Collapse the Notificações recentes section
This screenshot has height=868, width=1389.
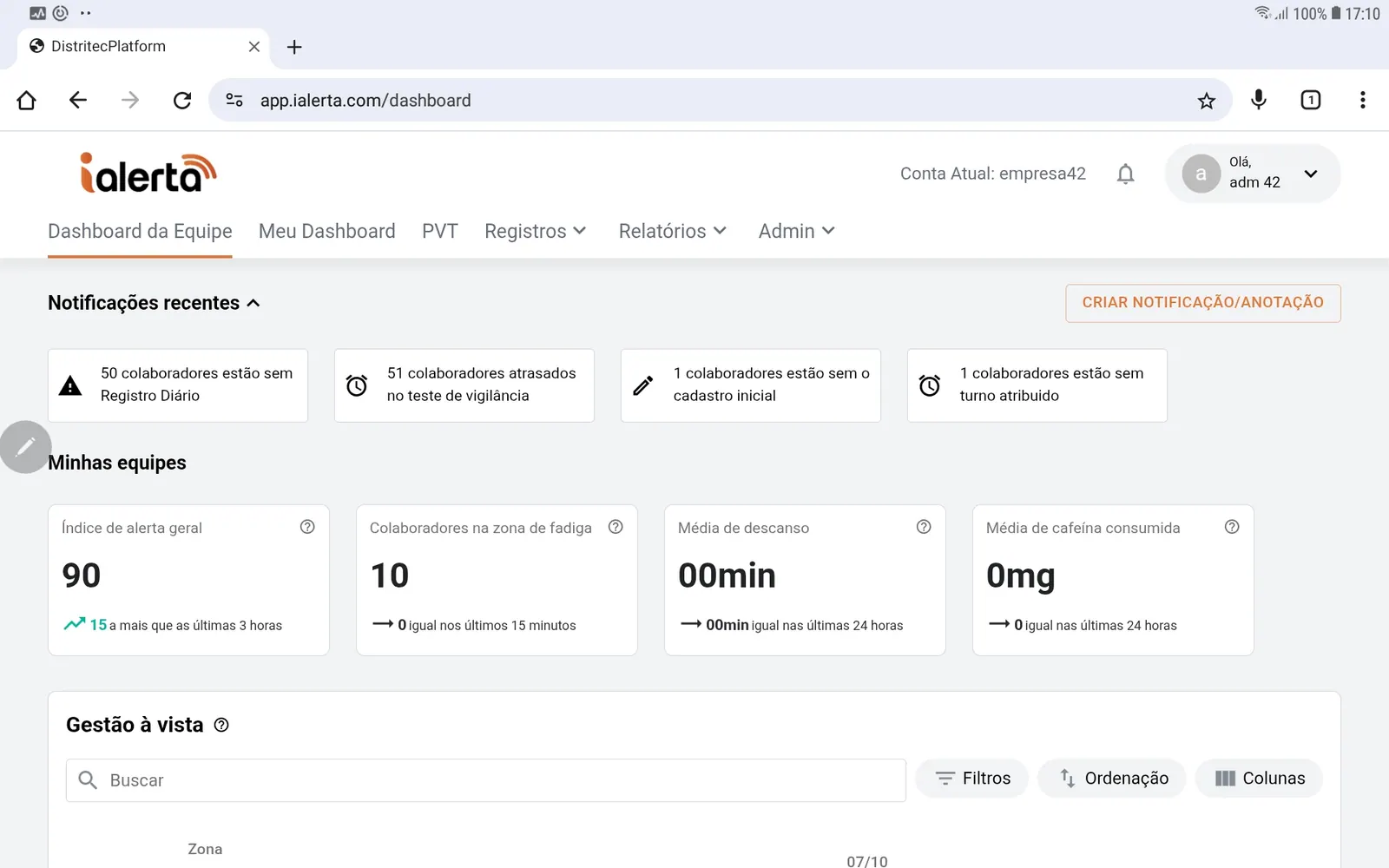[x=253, y=303]
